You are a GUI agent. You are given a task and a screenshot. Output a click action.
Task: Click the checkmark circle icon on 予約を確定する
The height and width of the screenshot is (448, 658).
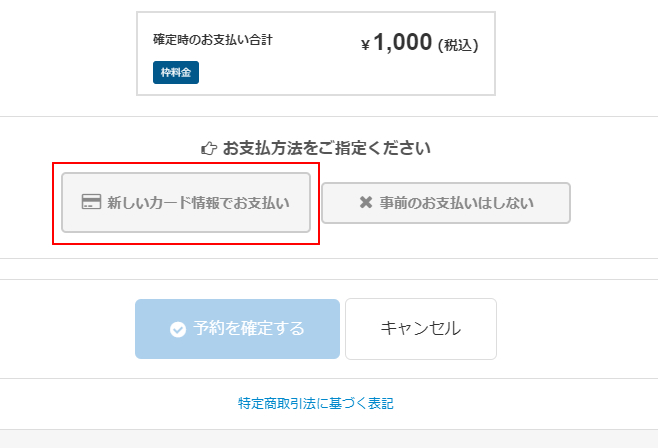point(178,329)
